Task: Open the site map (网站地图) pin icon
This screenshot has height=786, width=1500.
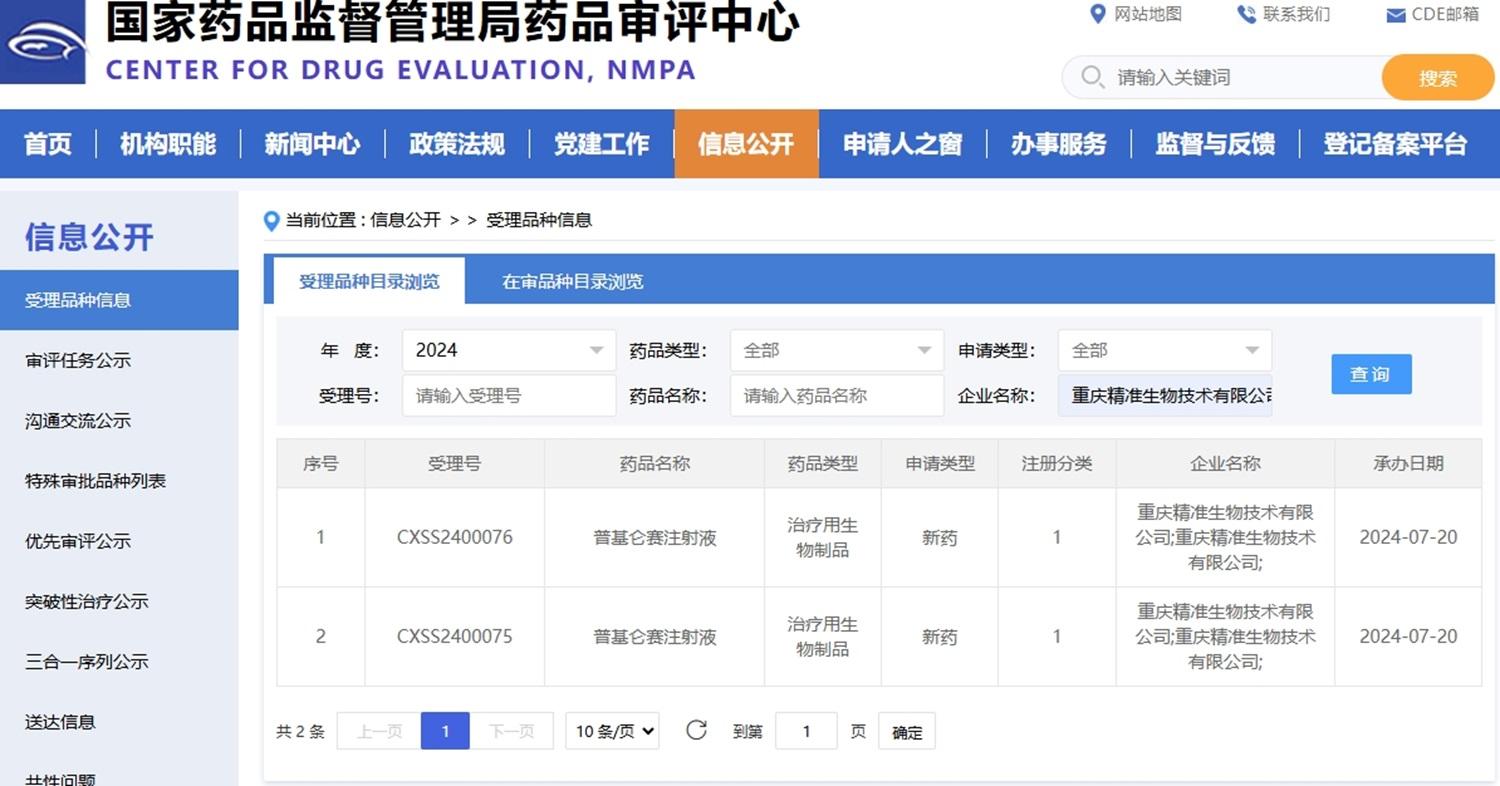Action: tap(1097, 14)
